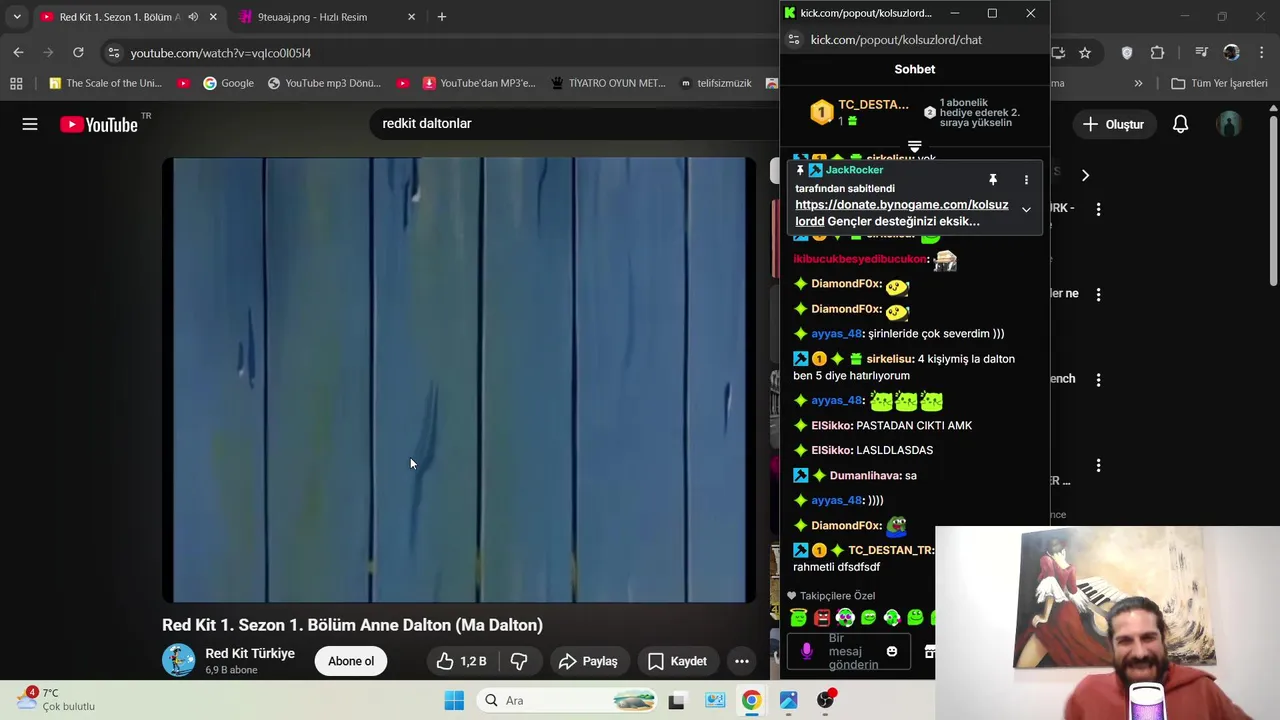Open Tüm Yer İşaretleri bookmarks folder
The image size is (1280, 720).
click(1219, 83)
